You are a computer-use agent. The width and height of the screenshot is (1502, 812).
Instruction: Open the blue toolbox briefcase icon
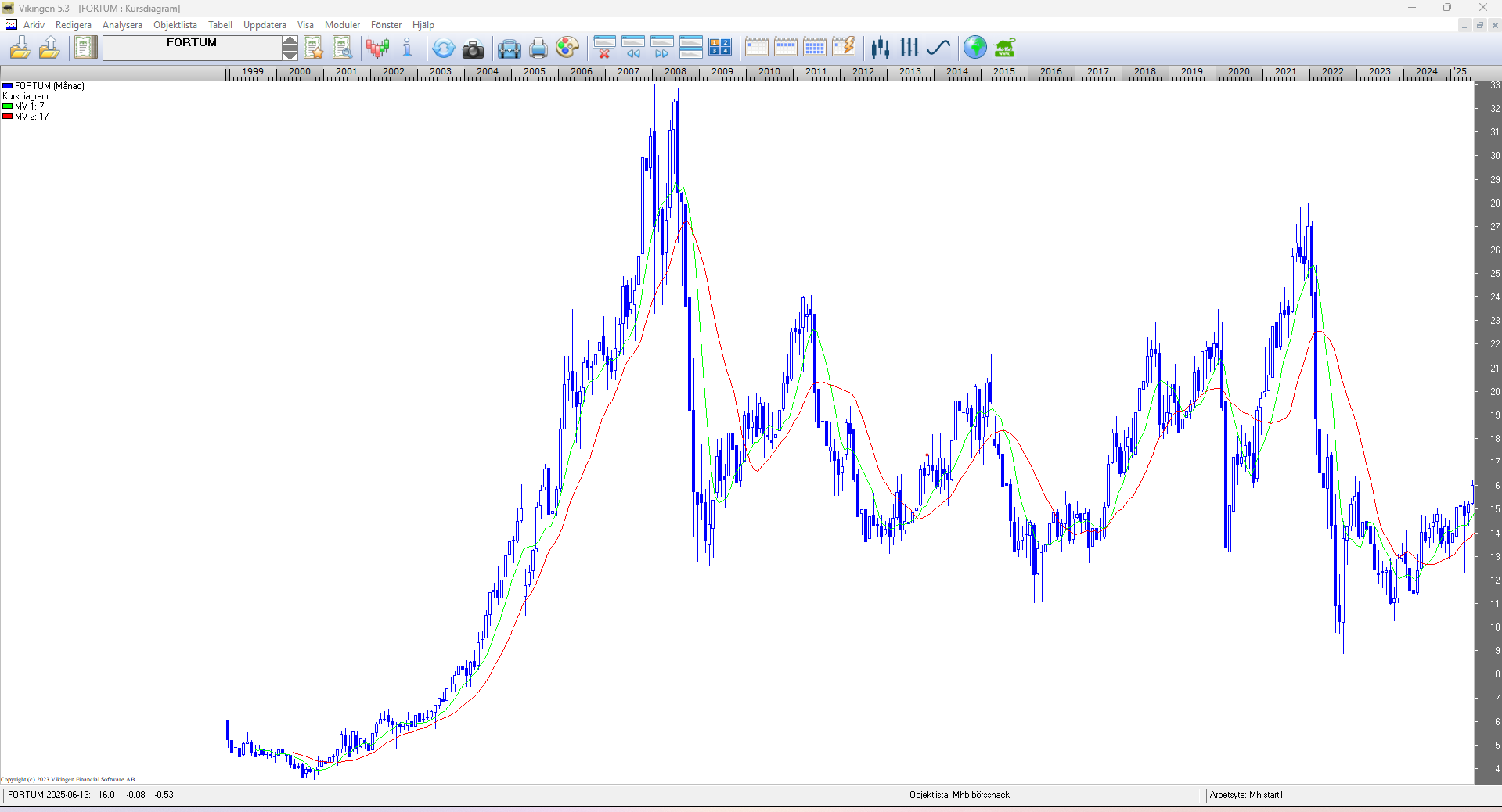coord(510,49)
